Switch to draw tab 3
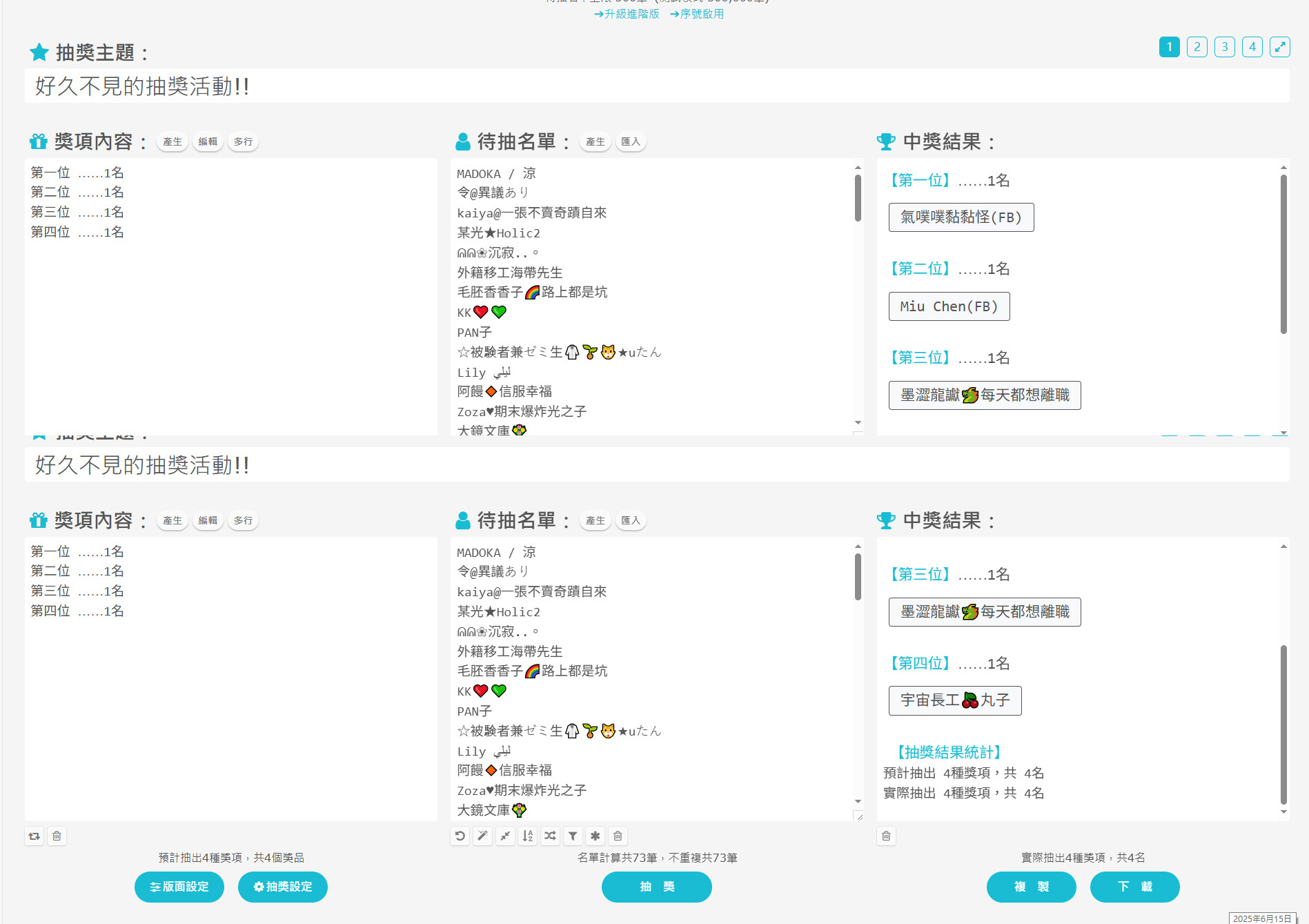The height and width of the screenshot is (924, 1309). (x=1224, y=47)
